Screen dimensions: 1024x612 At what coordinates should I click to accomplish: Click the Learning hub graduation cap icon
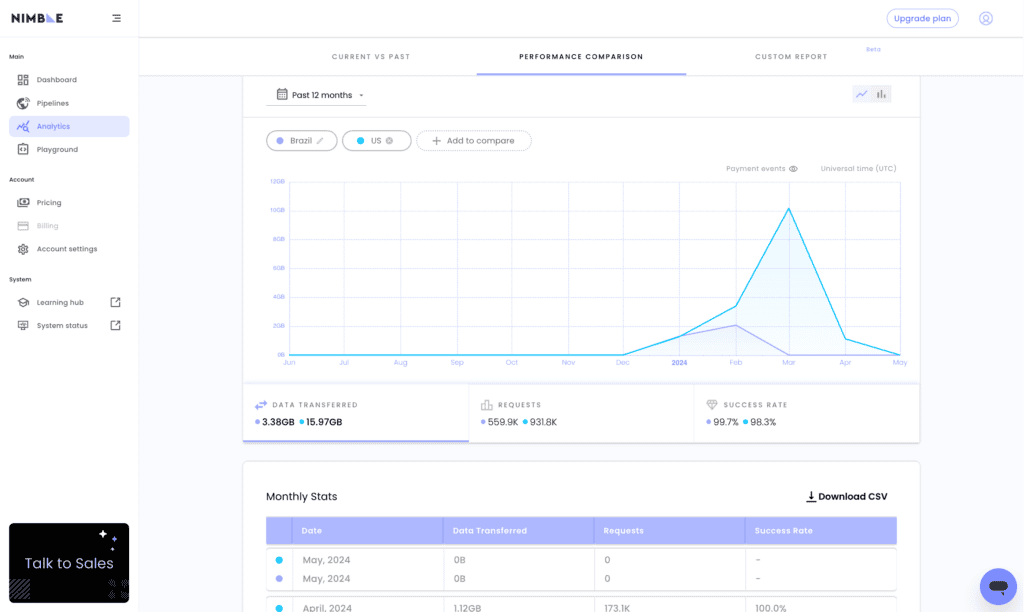pos(23,302)
